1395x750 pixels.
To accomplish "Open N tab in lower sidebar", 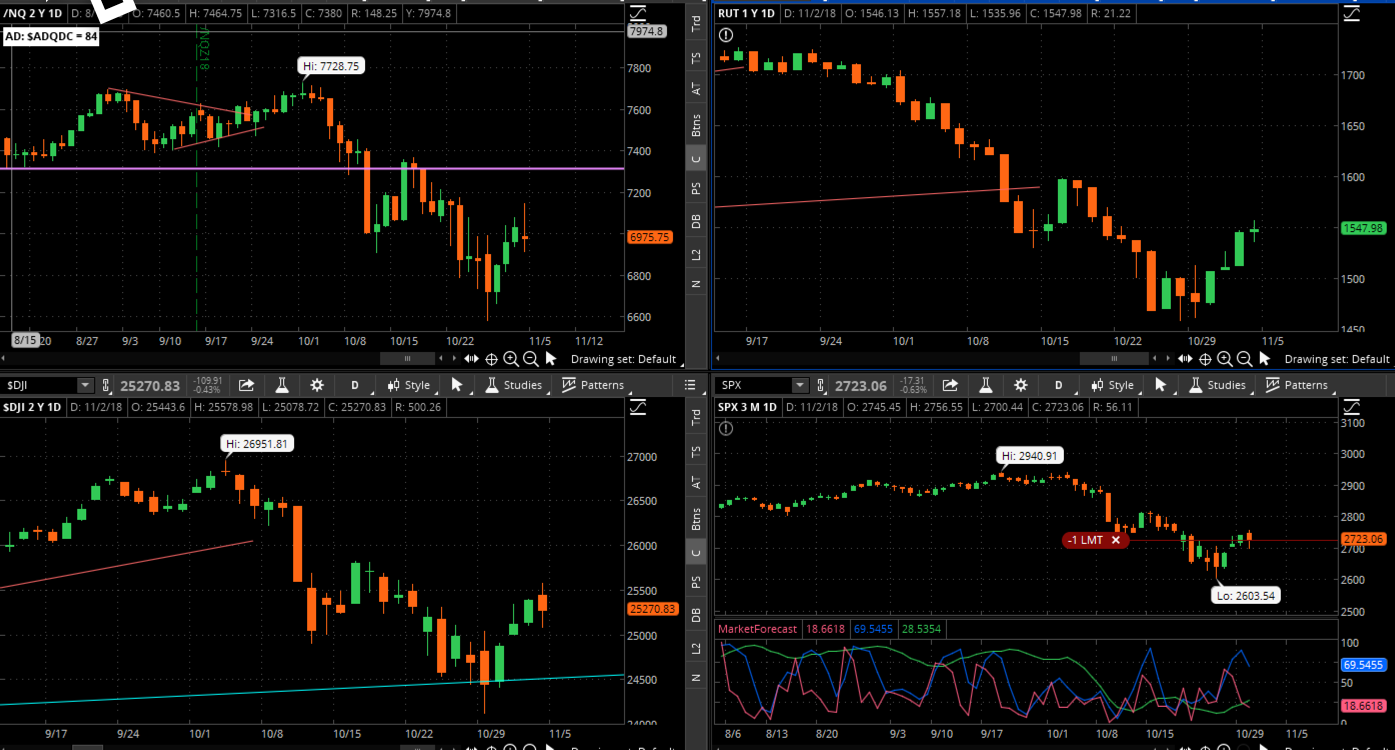I will (x=696, y=677).
